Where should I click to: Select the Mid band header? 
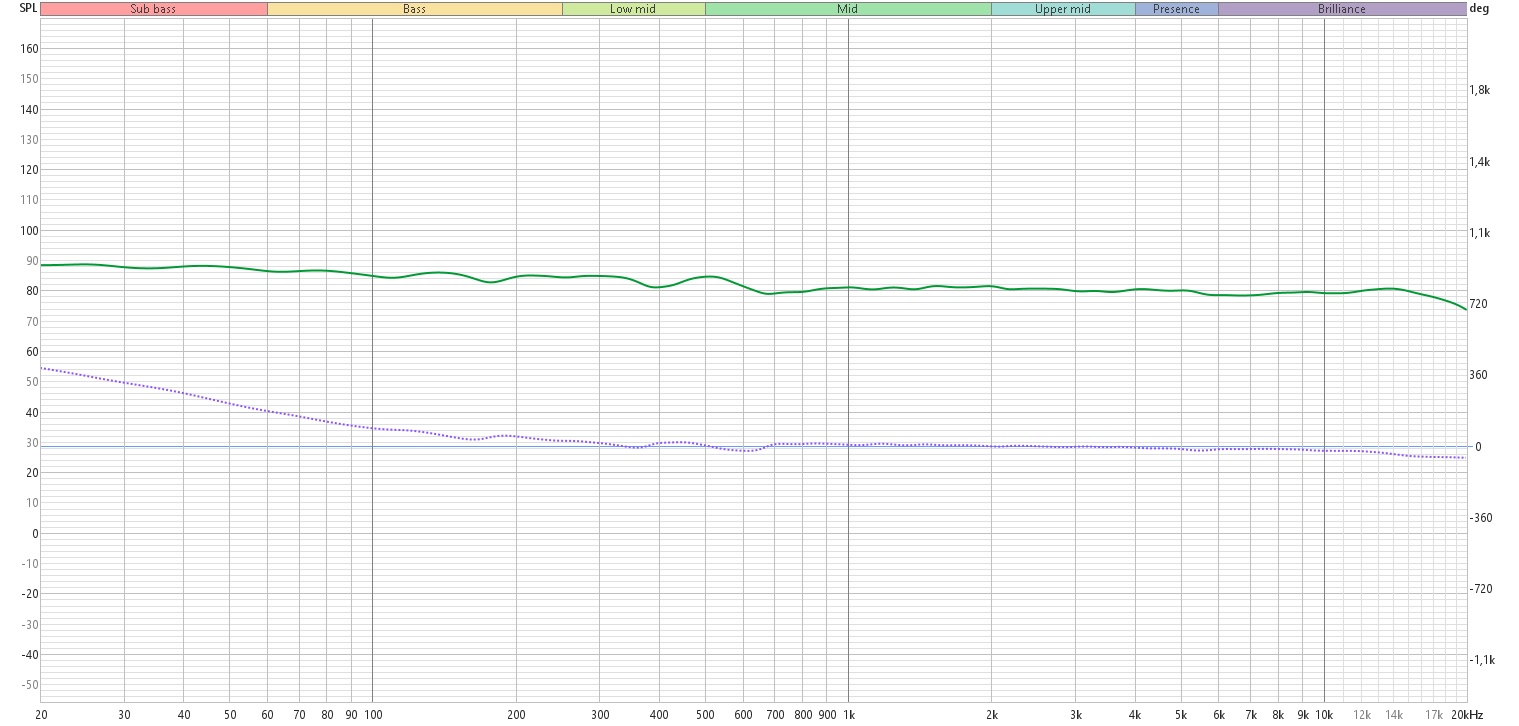click(847, 9)
